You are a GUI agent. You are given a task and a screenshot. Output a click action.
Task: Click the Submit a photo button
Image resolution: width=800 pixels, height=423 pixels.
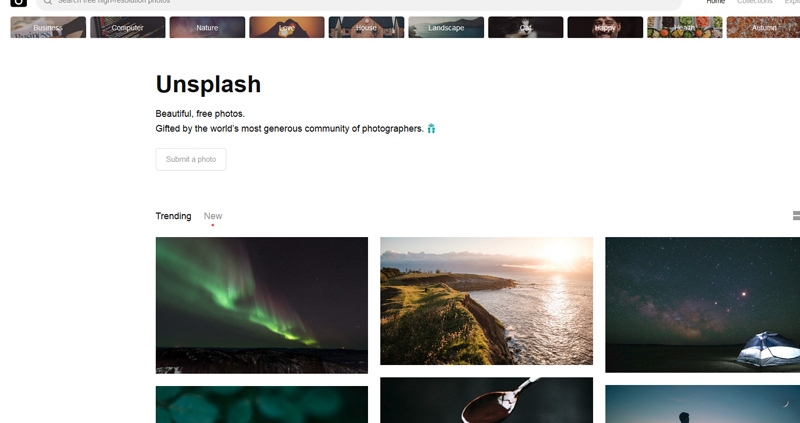191,159
